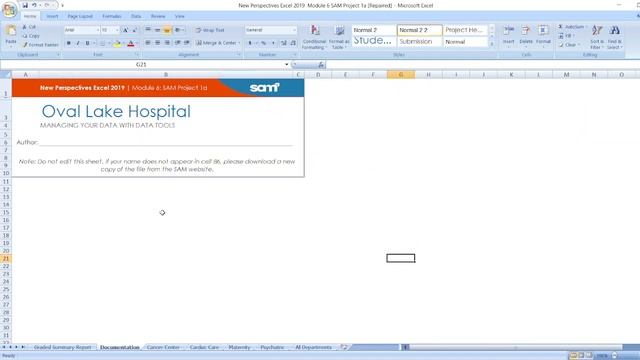Select column G header
The width and height of the screenshot is (640, 360).
point(401,74)
